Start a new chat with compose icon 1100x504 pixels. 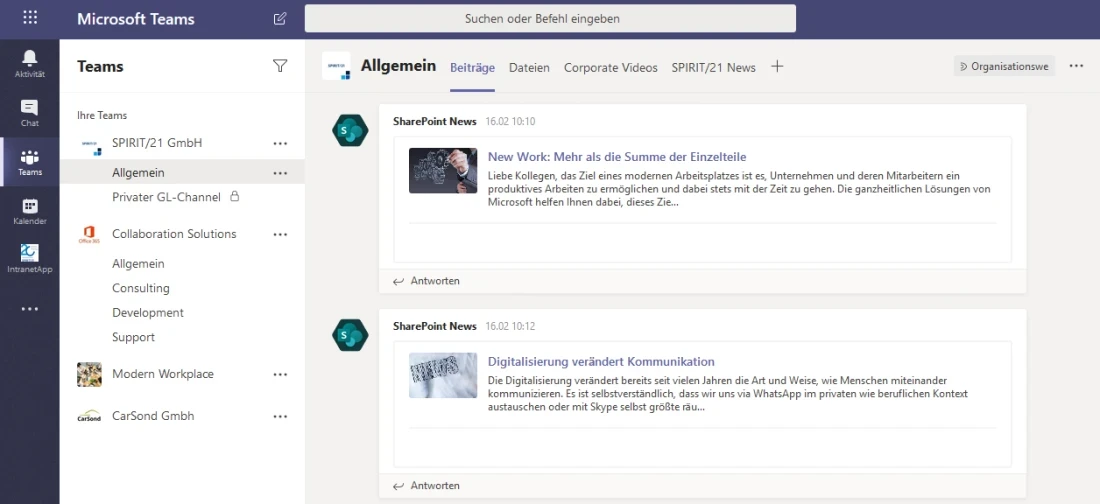tap(280, 19)
